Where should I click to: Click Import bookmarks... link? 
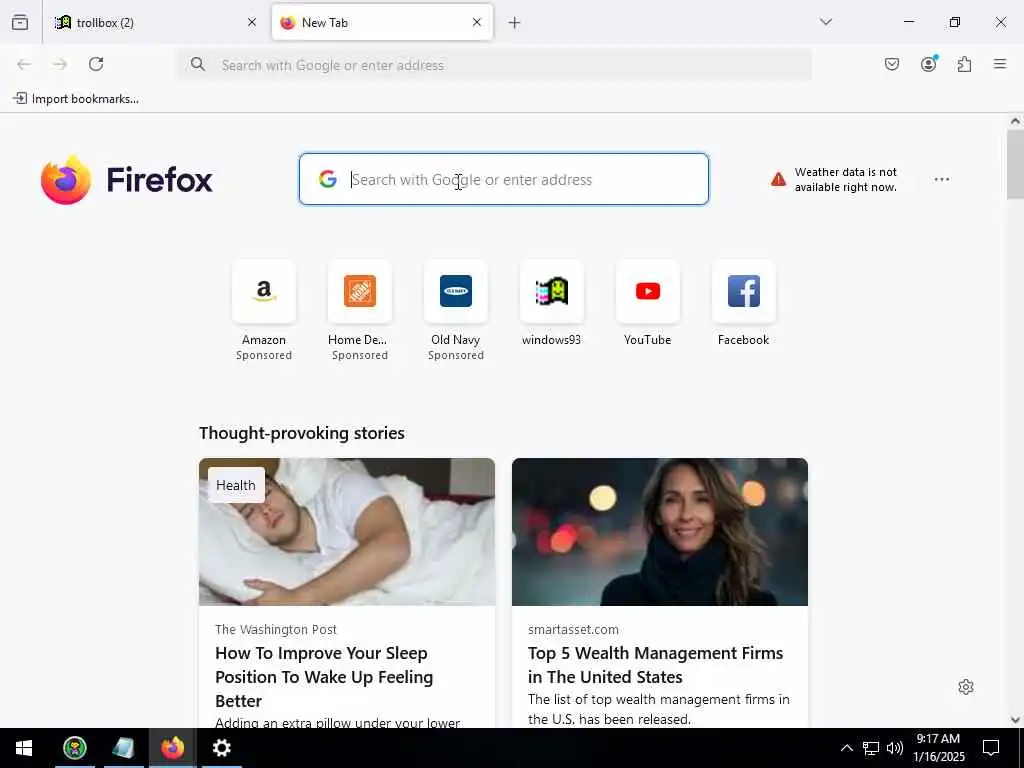[76, 99]
